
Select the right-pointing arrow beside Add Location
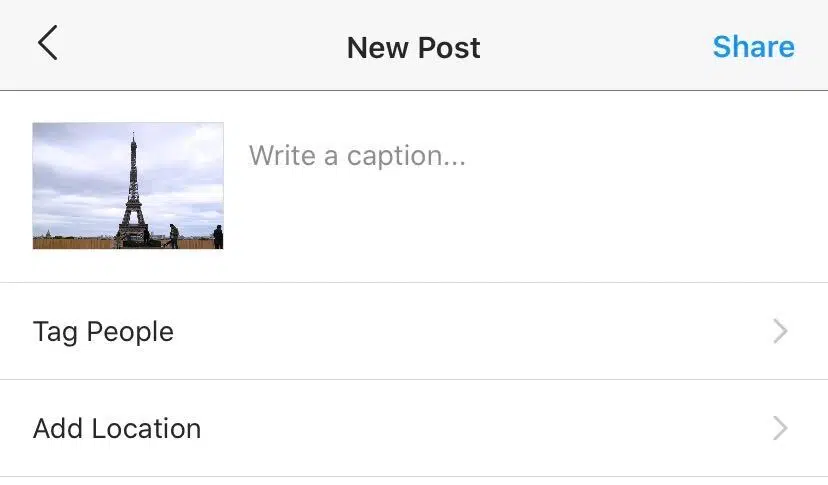780,428
